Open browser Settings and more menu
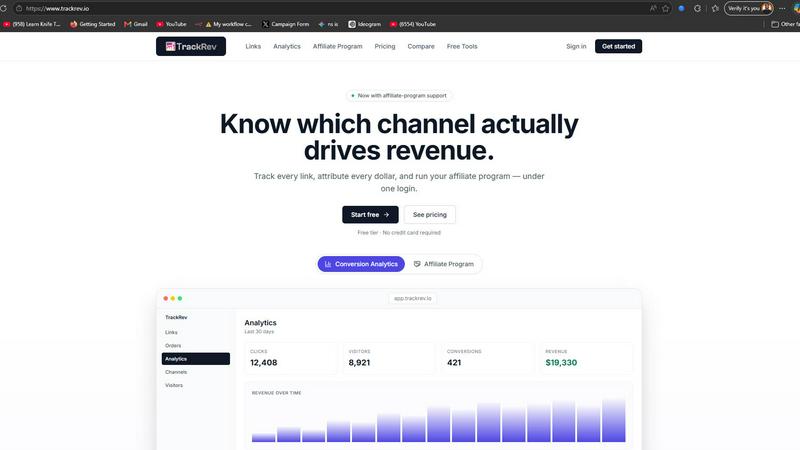Image resolution: width=800 pixels, height=450 pixels. [782, 8]
